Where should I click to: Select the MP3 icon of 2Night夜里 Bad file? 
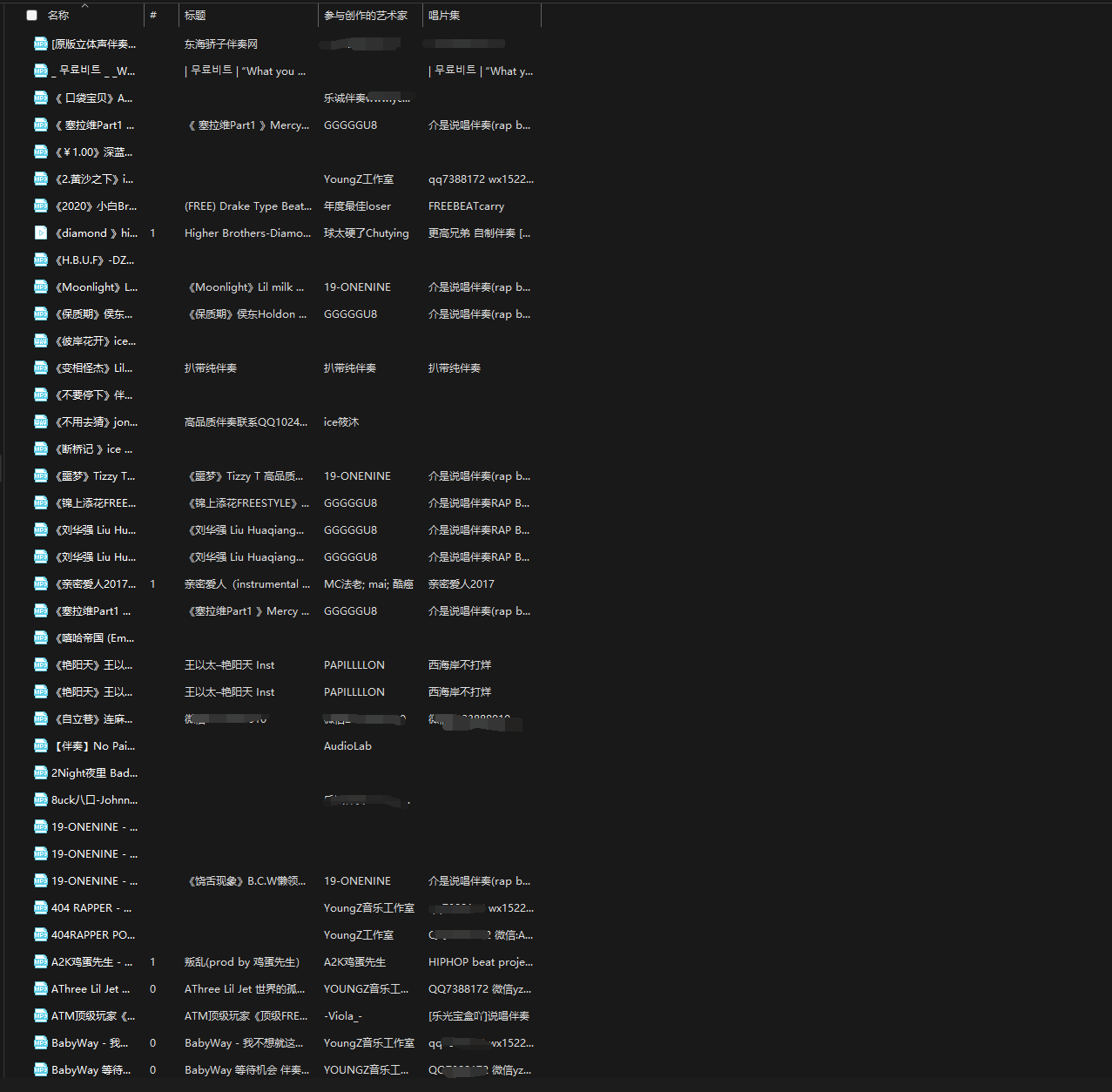40,773
